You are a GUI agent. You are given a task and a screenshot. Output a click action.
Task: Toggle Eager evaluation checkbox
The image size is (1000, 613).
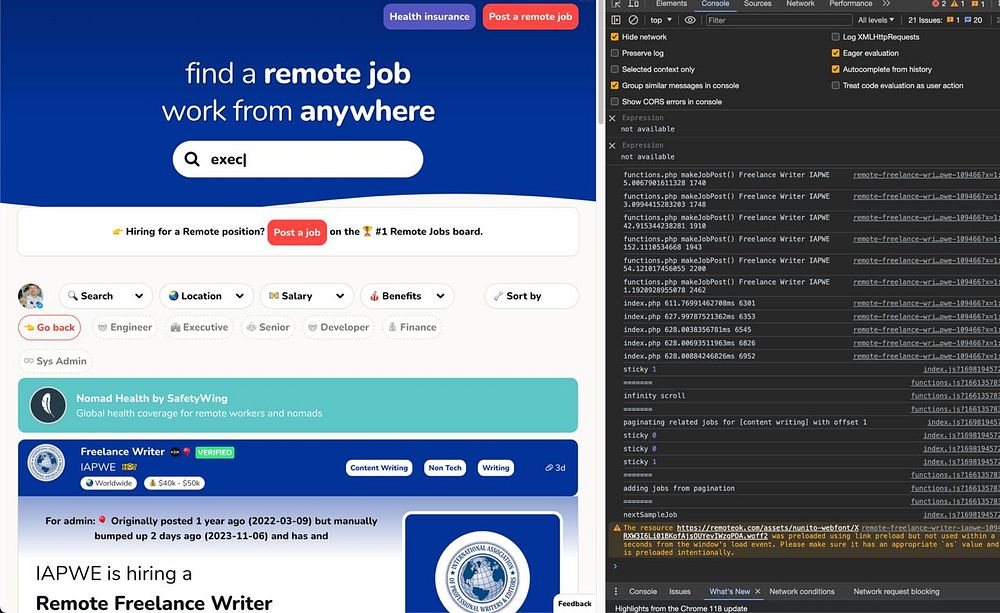pyautogui.click(x=835, y=53)
